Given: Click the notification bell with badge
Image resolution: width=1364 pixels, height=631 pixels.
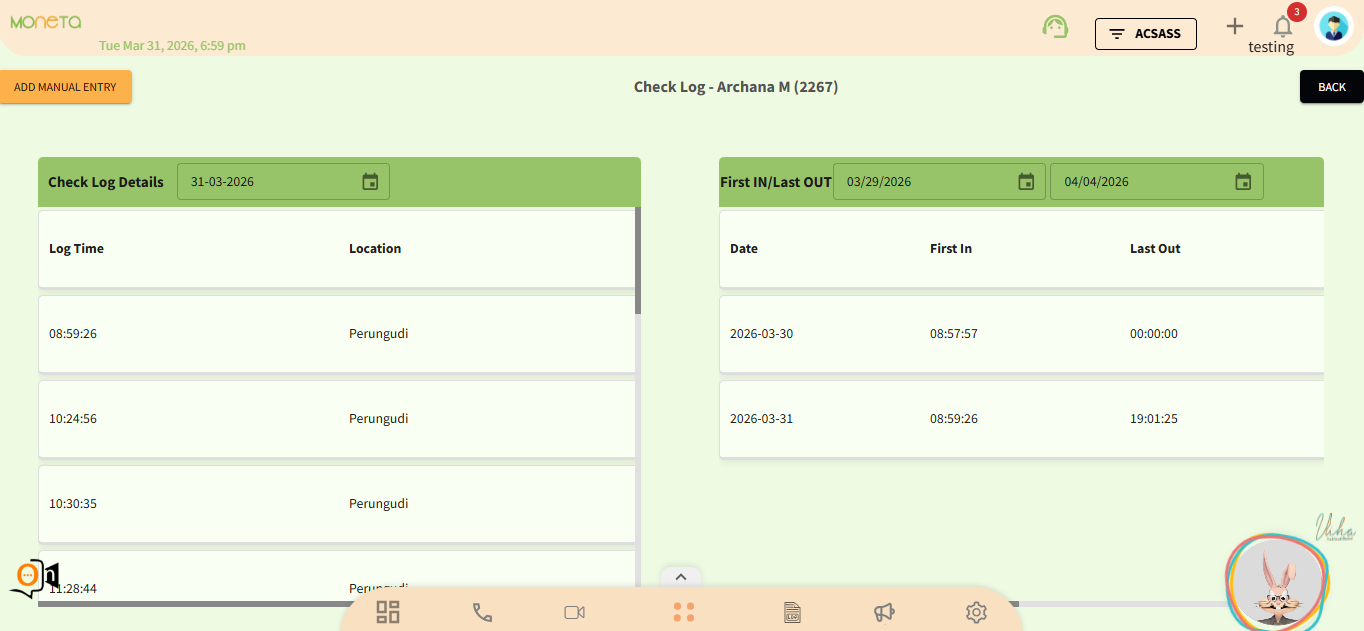Looking at the screenshot, I should click(1283, 26).
